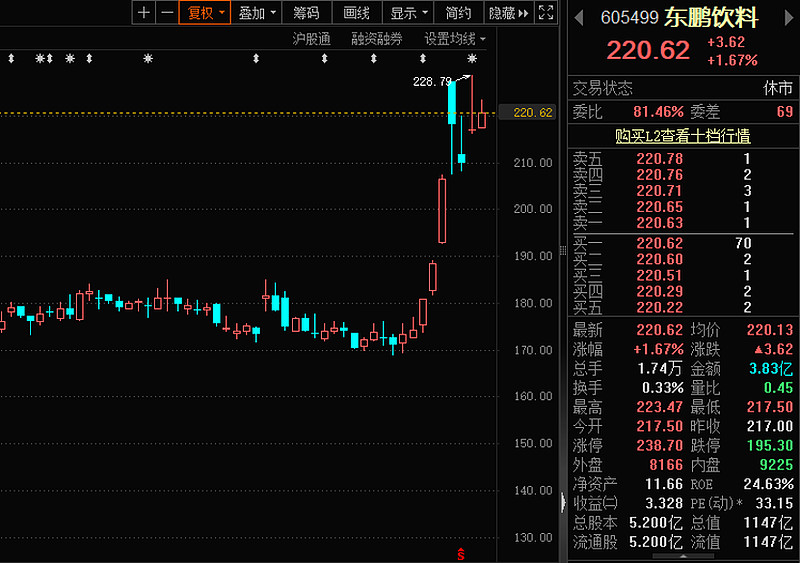Open the 显示 dropdown menu
800x563 pixels.
(408, 13)
